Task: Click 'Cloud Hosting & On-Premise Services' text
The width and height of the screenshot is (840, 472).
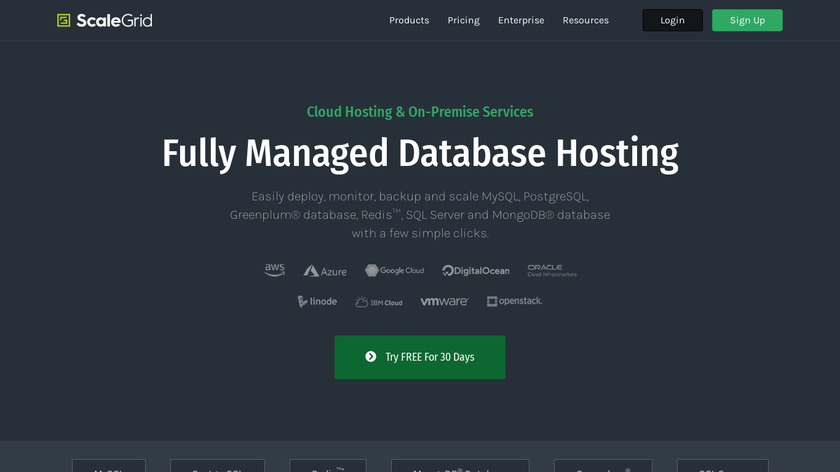Action: tap(419, 112)
